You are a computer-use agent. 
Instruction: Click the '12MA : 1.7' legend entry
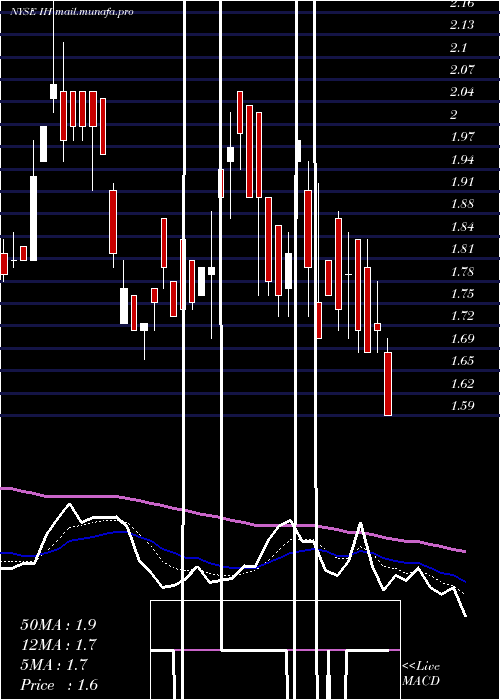coord(58,645)
